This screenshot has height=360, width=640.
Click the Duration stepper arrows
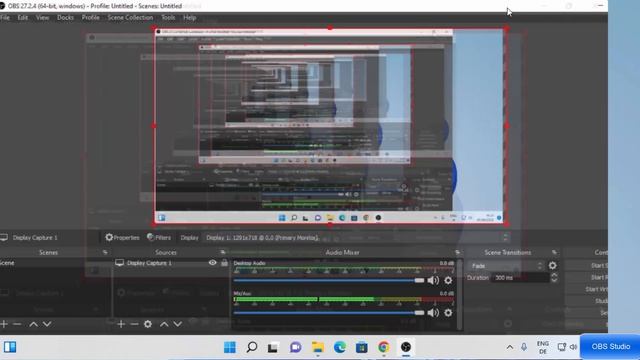coord(554,278)
